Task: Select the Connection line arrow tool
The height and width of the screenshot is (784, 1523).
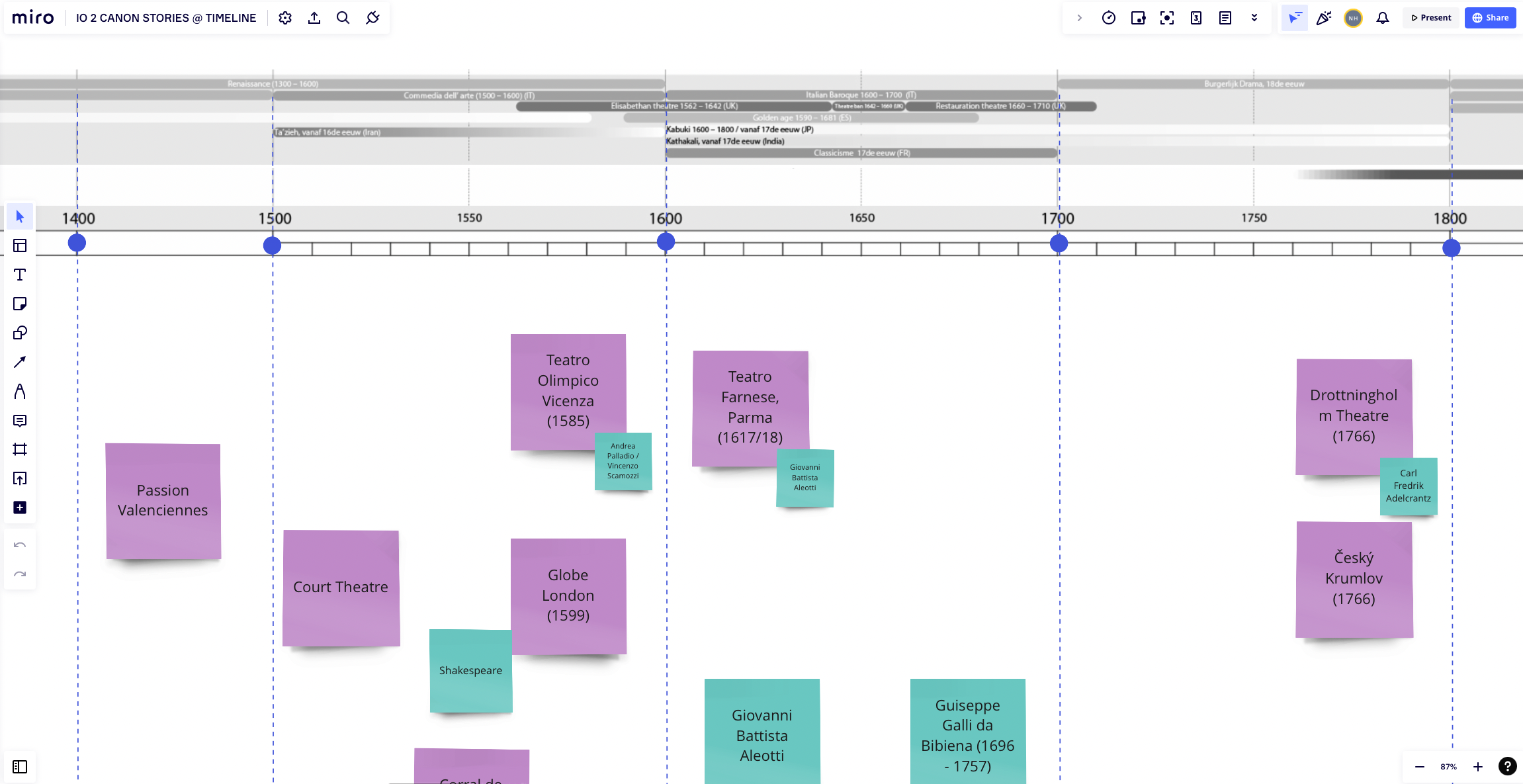Action: click(x=20, y=362)
